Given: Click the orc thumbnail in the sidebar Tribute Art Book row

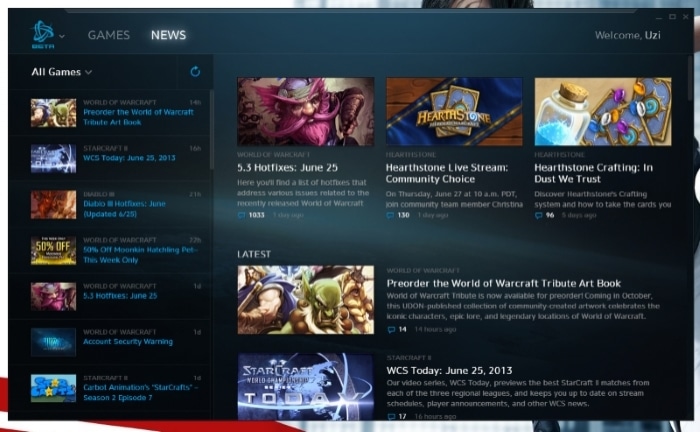Looking at the screenshot, I should coord(54,112).
